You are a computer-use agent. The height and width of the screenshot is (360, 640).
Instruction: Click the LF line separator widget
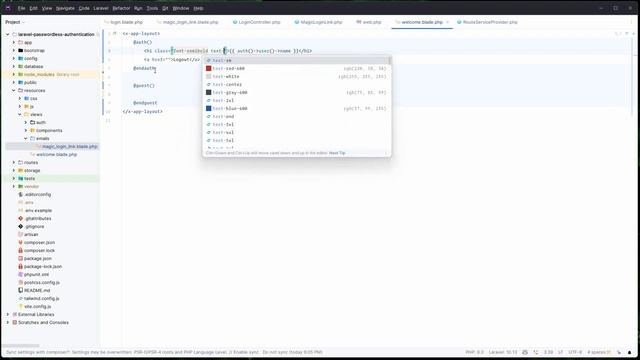560,352
